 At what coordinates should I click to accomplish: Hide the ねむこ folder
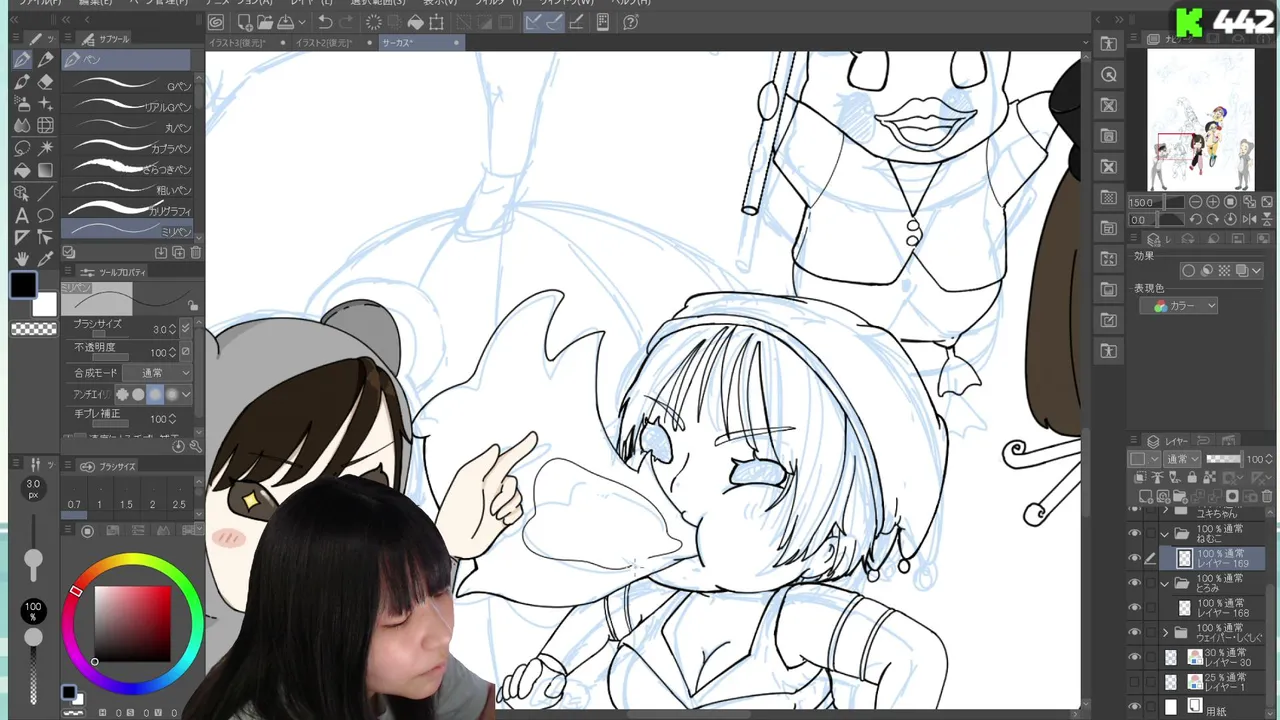[1134, 534]
